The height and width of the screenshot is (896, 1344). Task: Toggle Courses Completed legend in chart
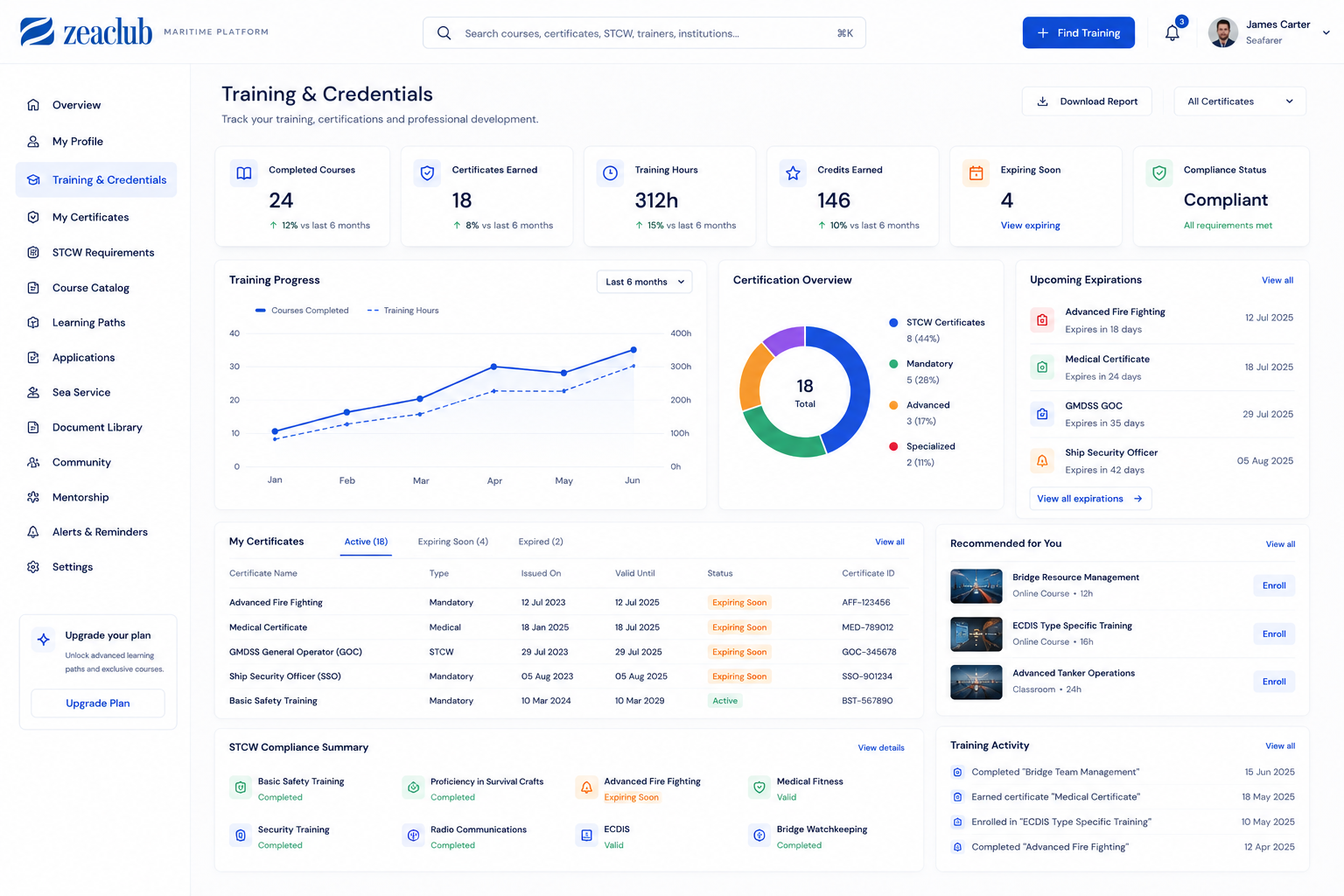(302, 311)
